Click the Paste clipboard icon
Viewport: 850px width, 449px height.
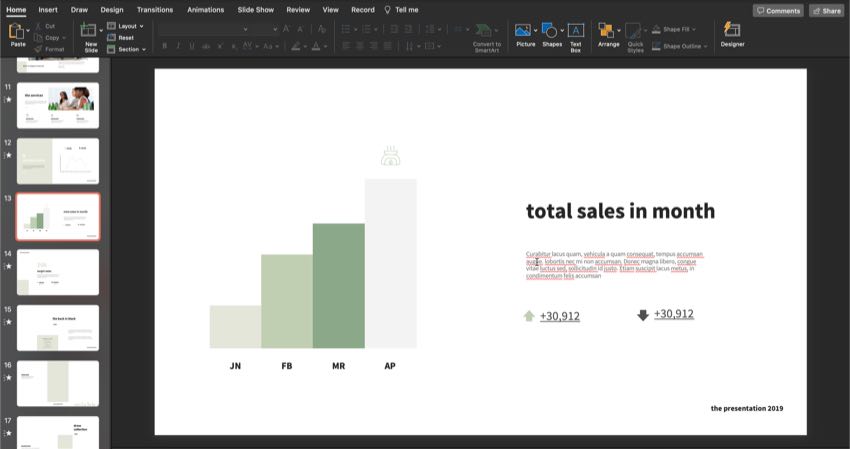tap(16, 31)
